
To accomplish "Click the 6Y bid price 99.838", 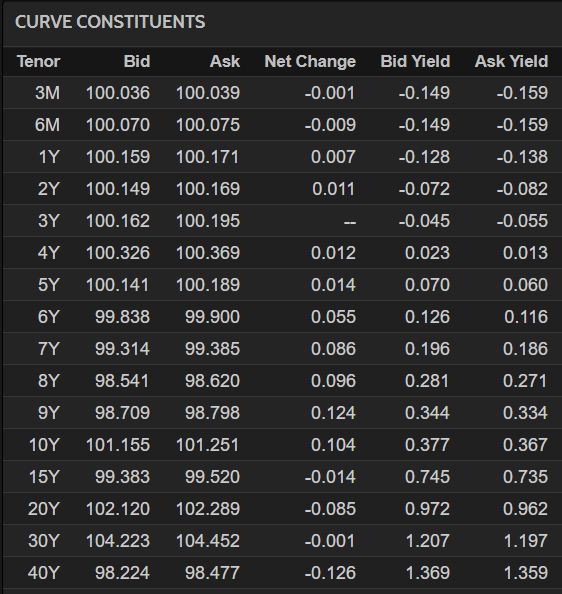I will tap(122, 317).
